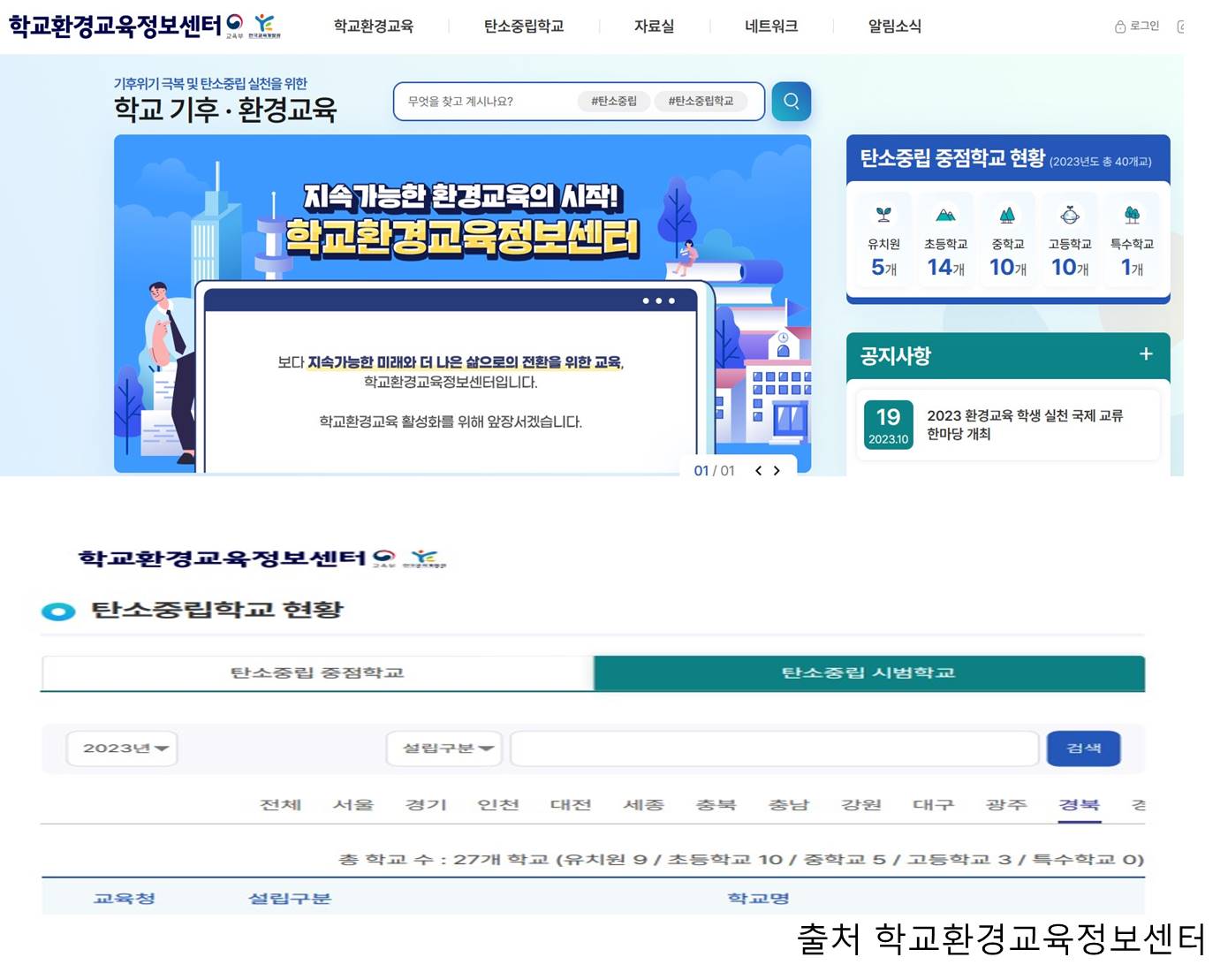Open the 2023 환경교육 국제 교류 notice
1228x980 pixels.
click(1024, 425)
